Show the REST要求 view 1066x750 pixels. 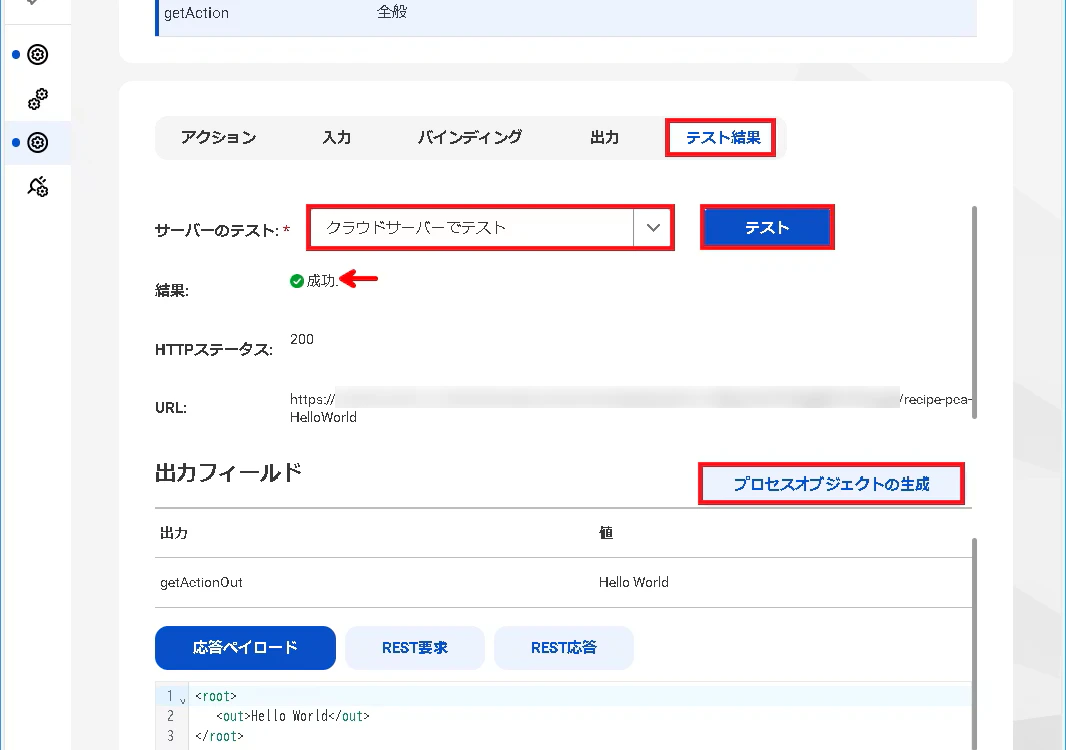point(415,647)
